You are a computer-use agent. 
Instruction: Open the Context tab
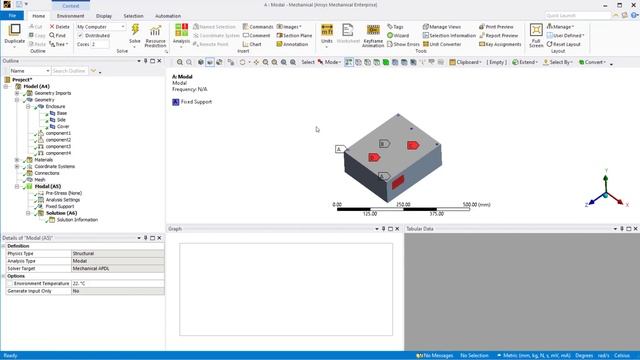[x=71, y=6]
